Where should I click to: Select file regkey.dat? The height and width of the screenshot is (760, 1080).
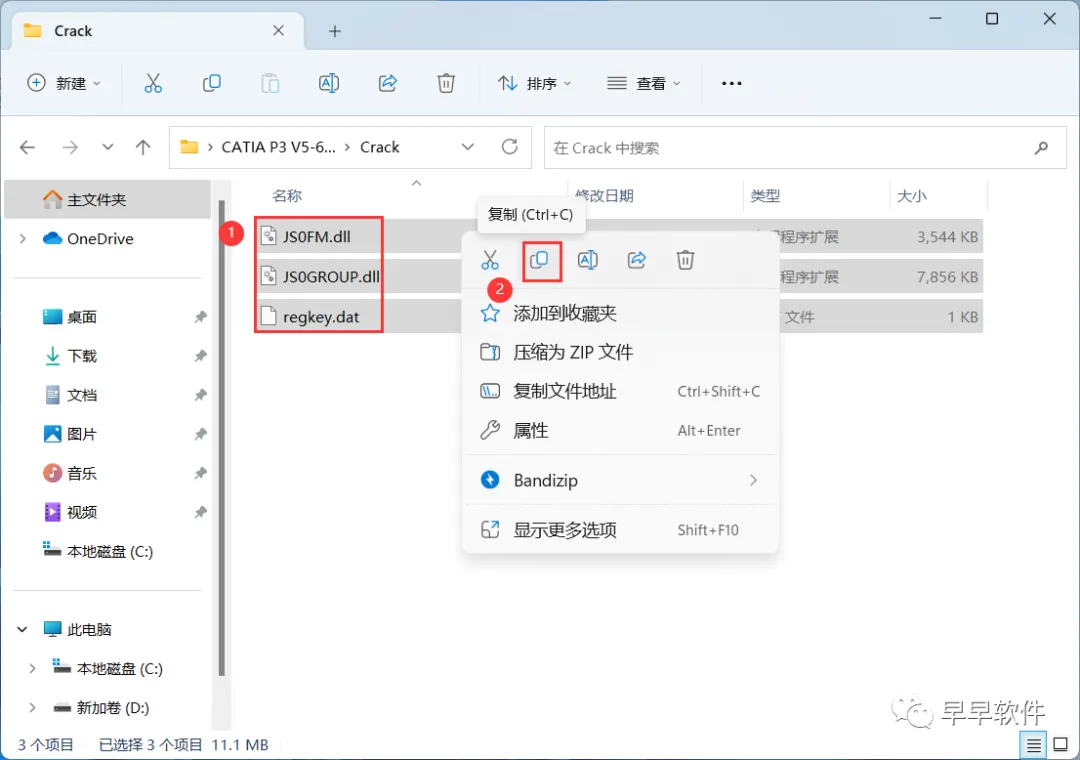point(321,317)
